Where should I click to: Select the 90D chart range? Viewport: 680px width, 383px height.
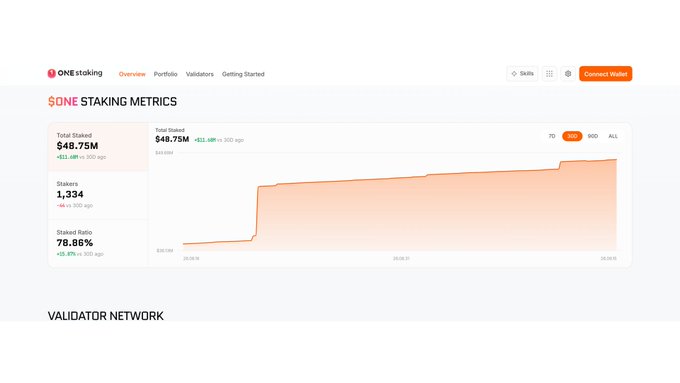click(x=592, y=136)
